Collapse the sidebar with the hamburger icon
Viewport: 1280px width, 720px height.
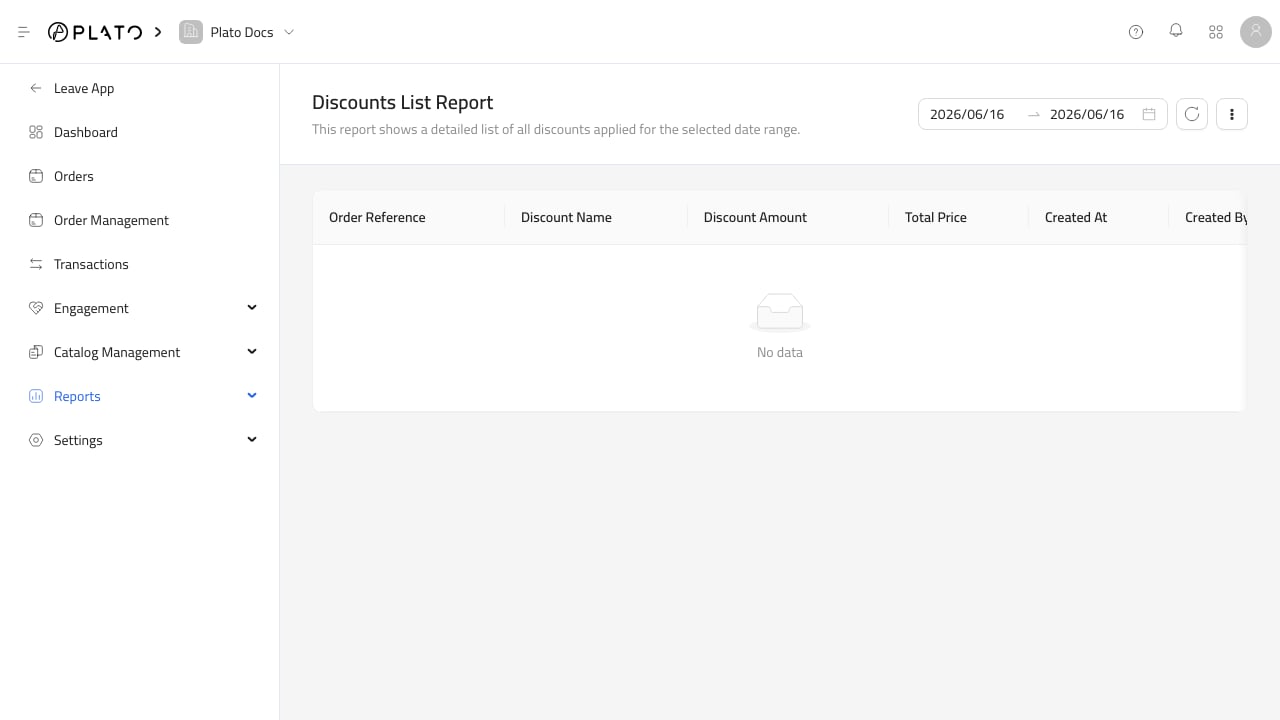[x=24, y=32]
